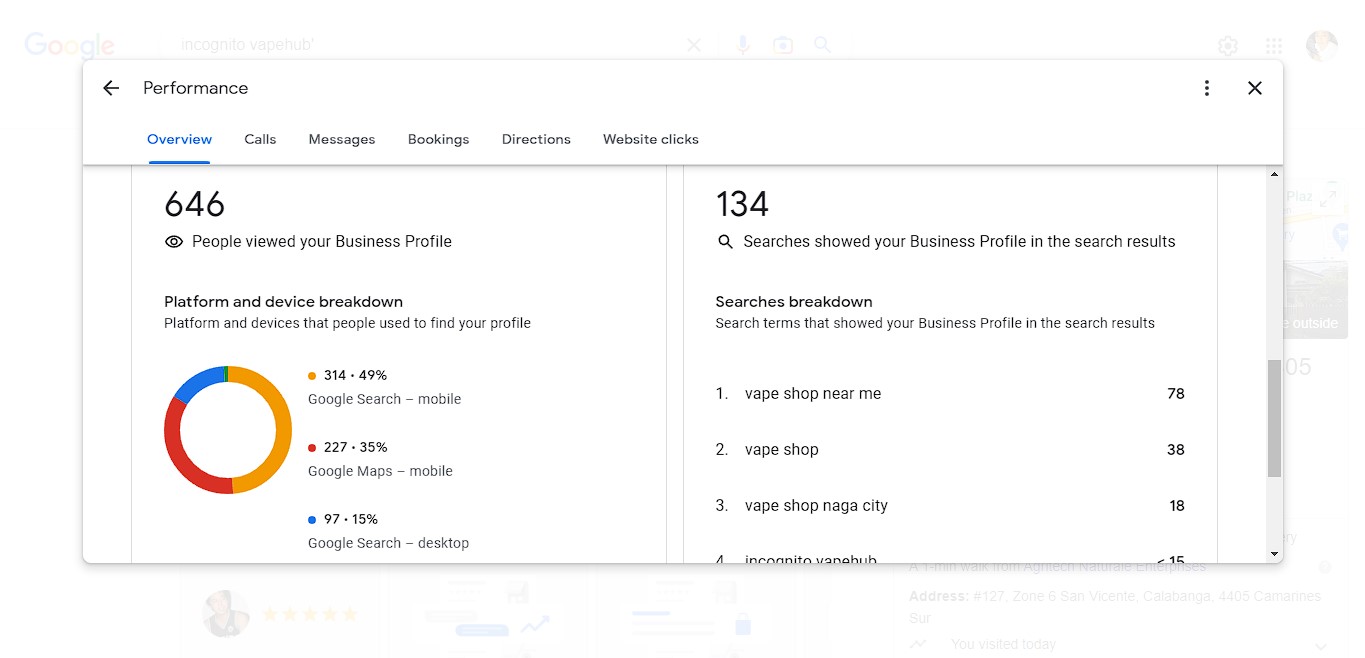Click the 'vape shop near me' search term

813,394
